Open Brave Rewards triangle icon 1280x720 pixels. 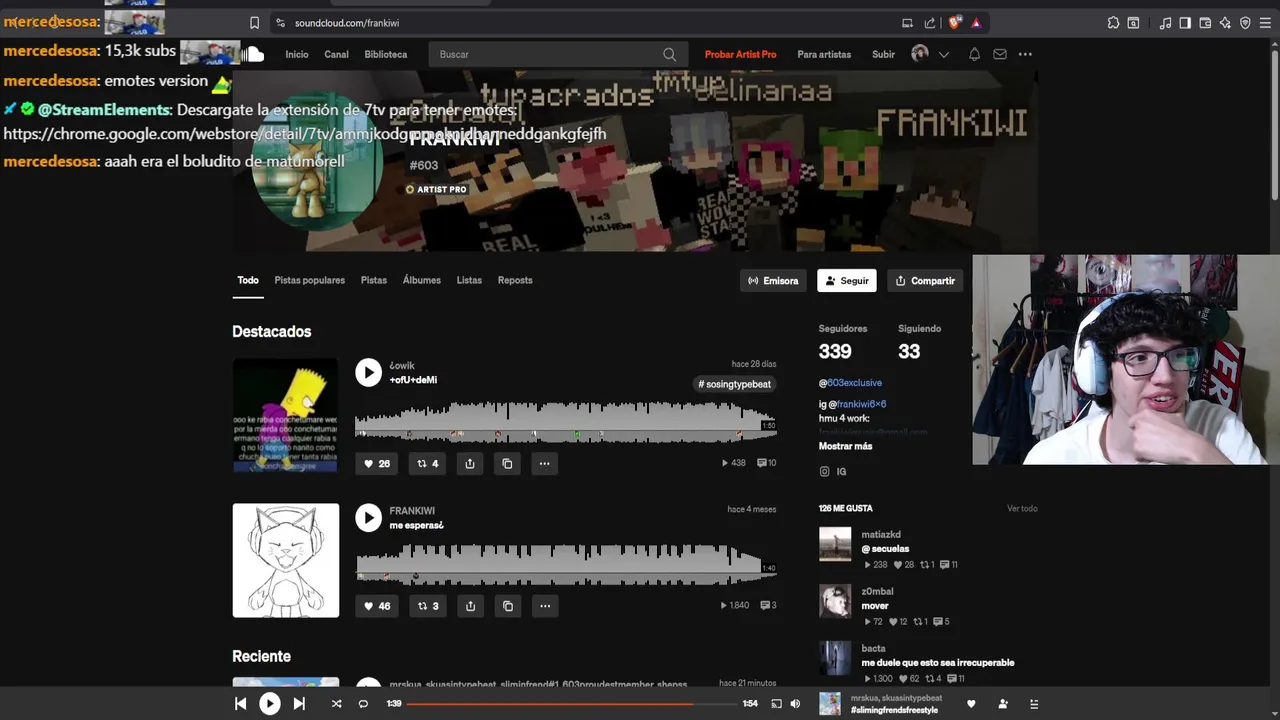(976, 23)
